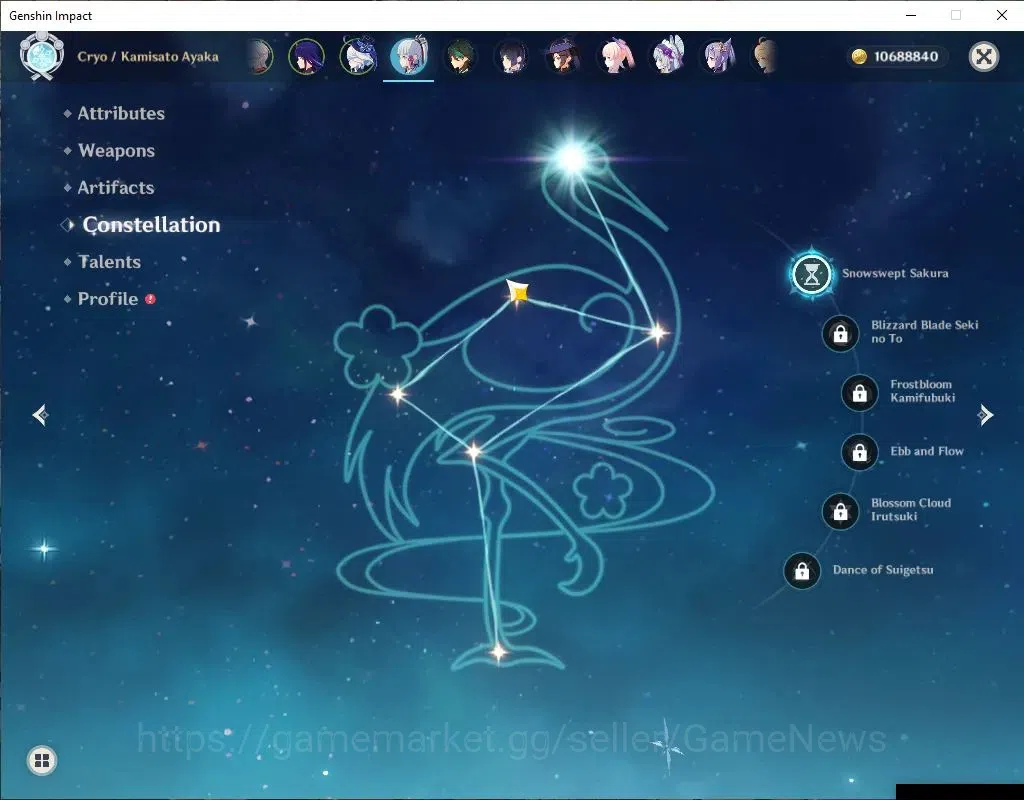
Task: Click the star node beside the upper flower
Action: click(x=397, y=394)
